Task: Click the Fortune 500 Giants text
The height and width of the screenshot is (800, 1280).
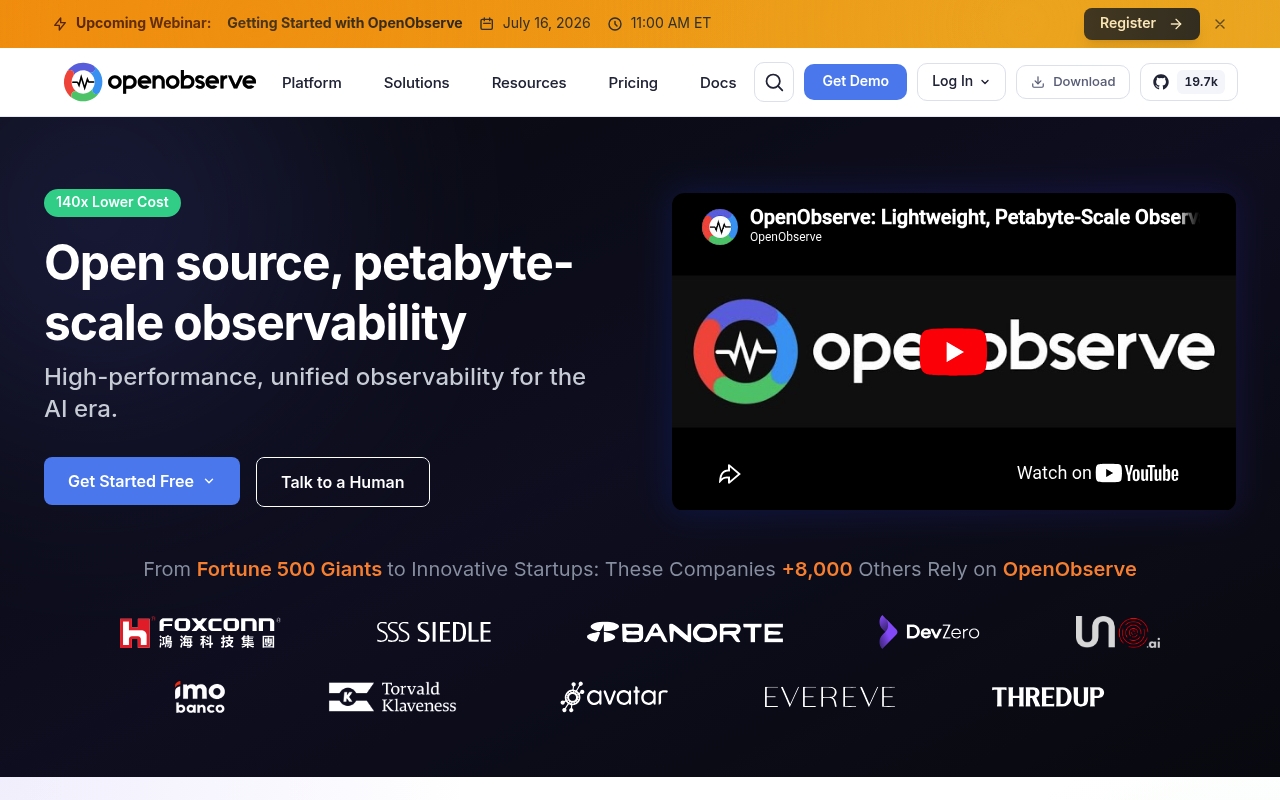Action: tap(289, 569)
